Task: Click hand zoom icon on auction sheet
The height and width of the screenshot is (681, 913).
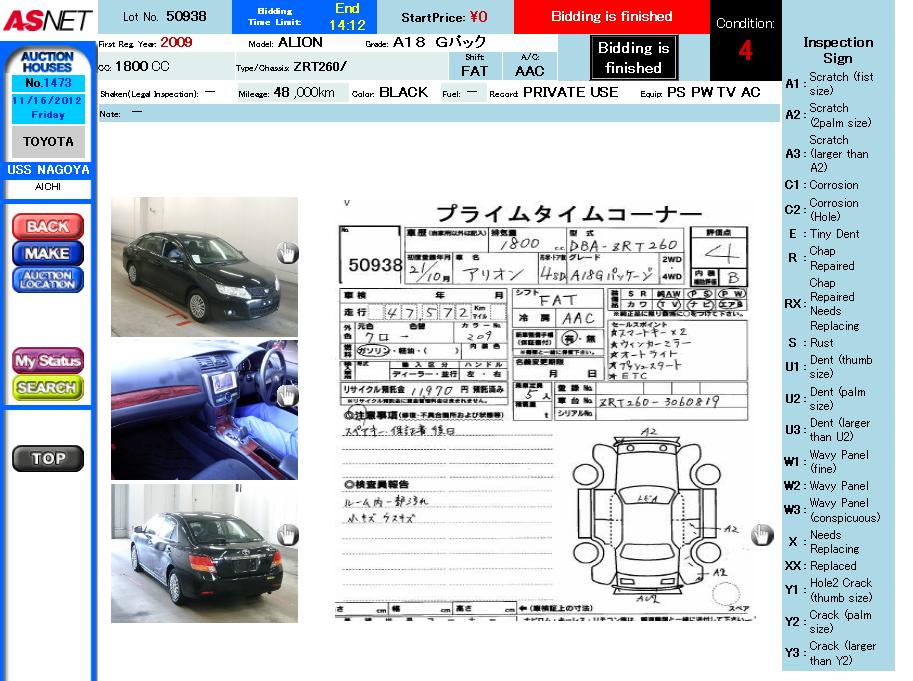Action: click(x=761, y=535)
